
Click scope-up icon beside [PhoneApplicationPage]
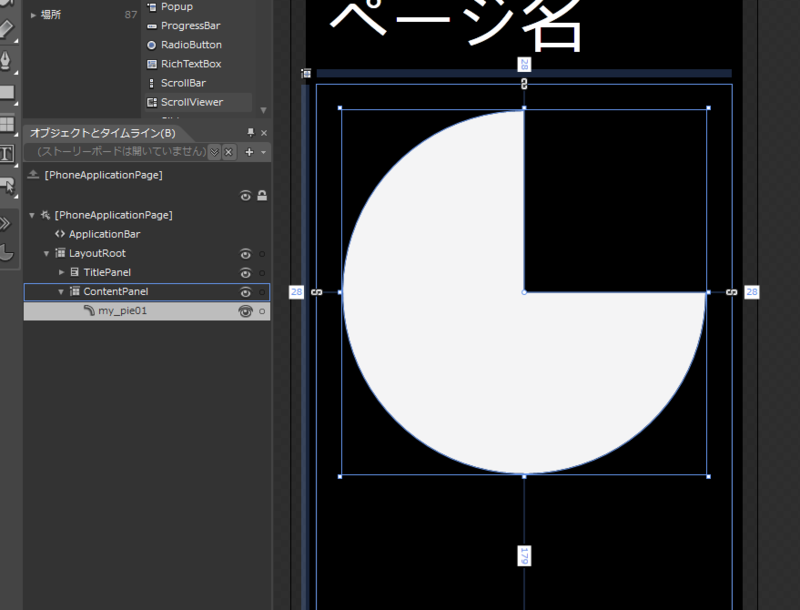pos(33,174)
